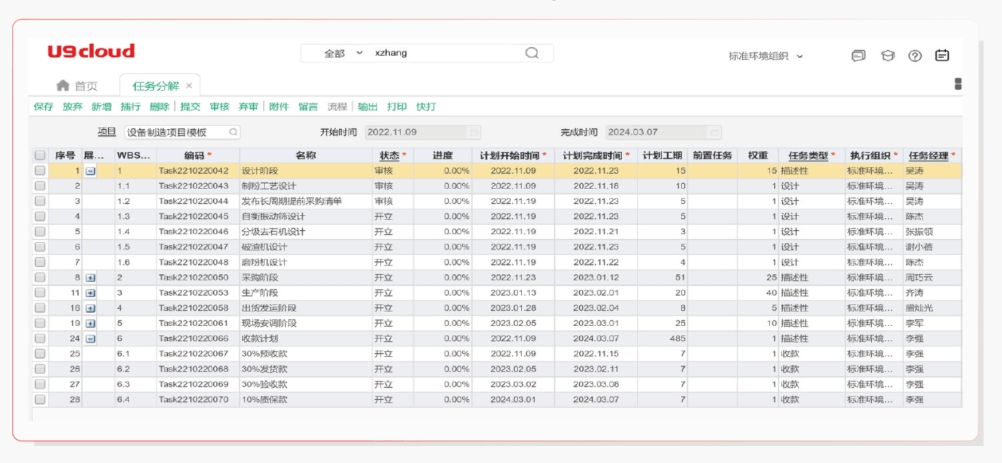Click 保存 in the toolbar
Image resolution: width=1002 pixels, height=463 pixels.
click(x=43, y=107)
